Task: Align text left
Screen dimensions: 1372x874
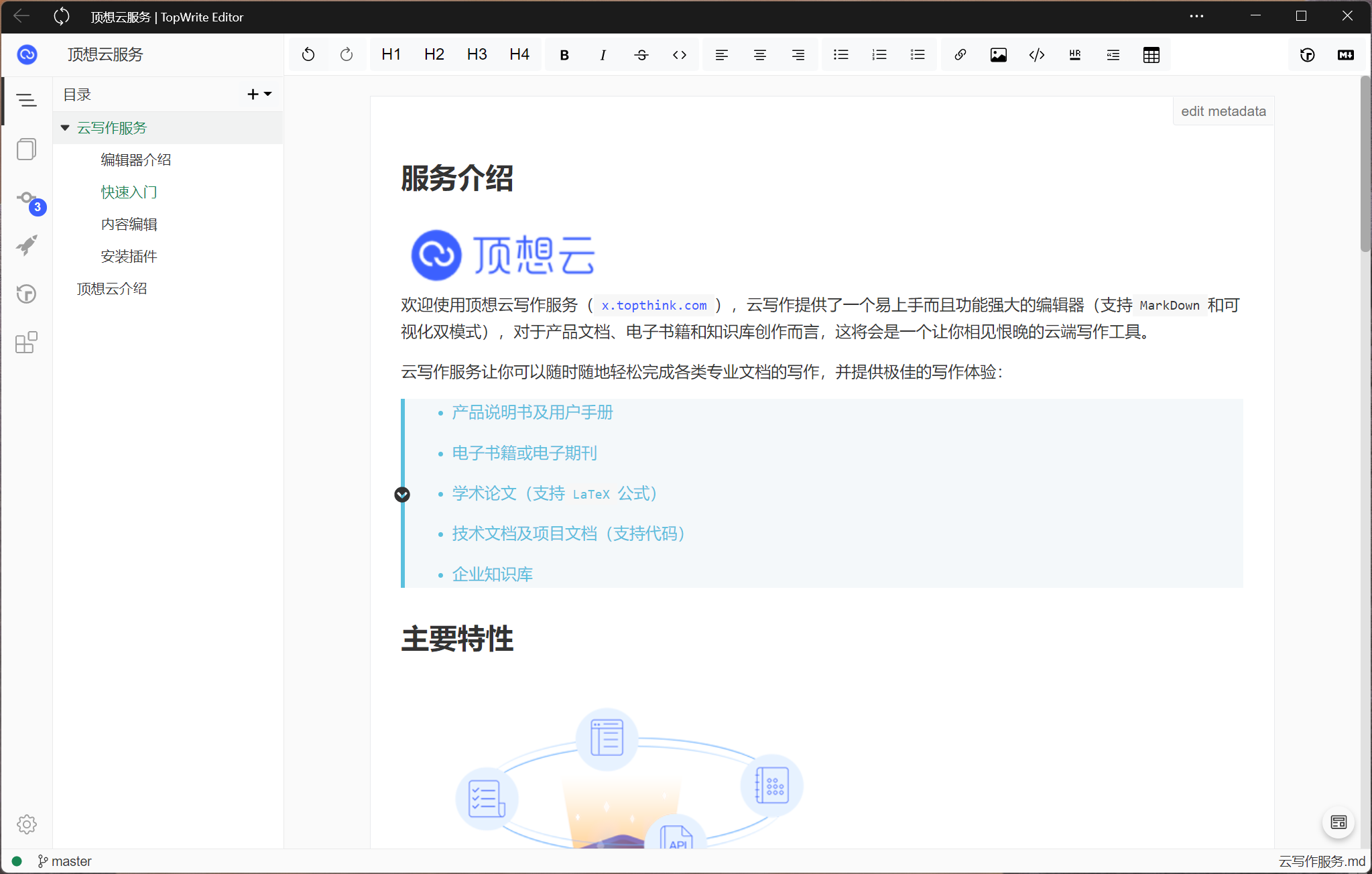Action: 722,55
